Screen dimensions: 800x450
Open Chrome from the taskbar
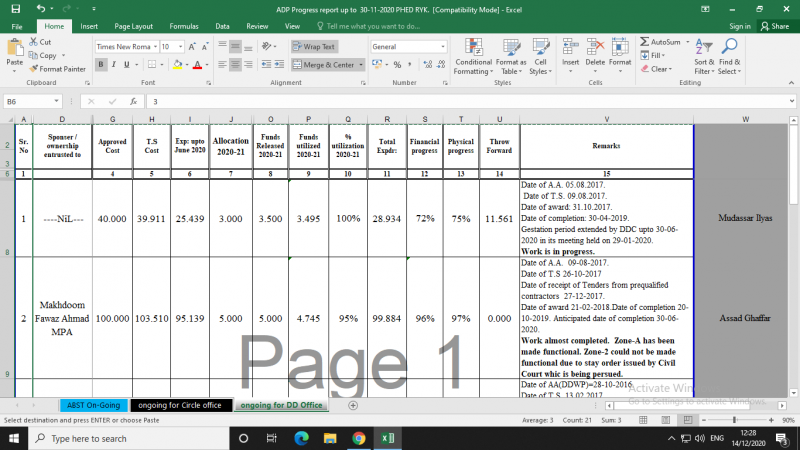(359, 438)
